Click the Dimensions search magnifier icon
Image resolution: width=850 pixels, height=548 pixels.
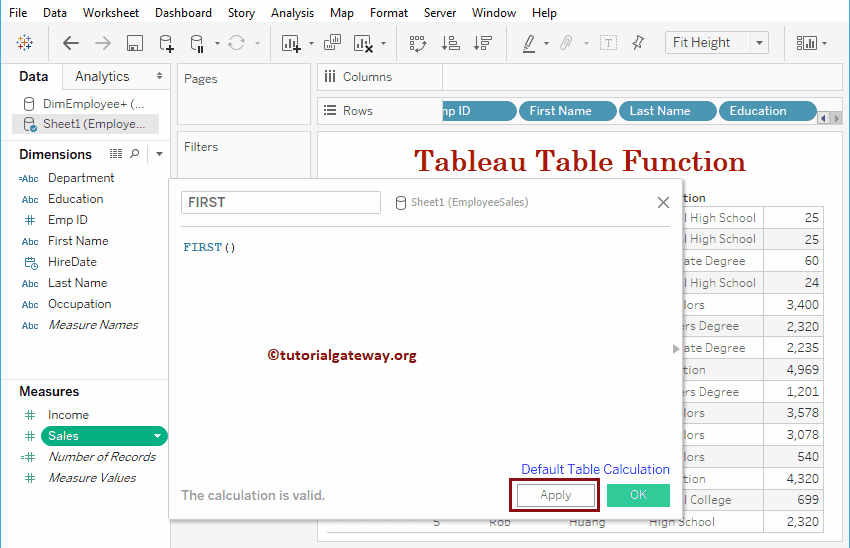pos(135,154)
